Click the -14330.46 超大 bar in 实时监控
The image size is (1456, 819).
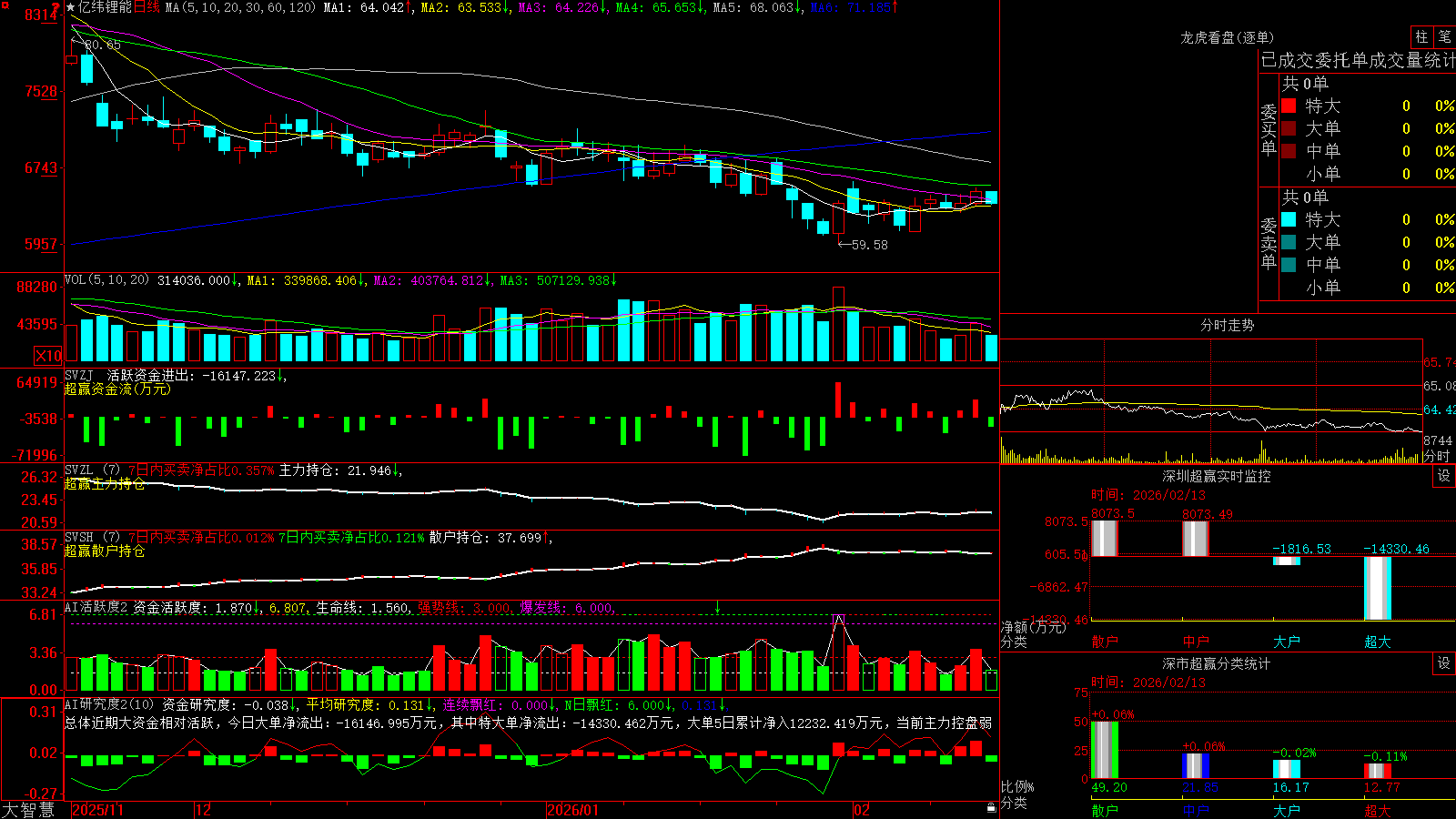(x=1378, y=588)
